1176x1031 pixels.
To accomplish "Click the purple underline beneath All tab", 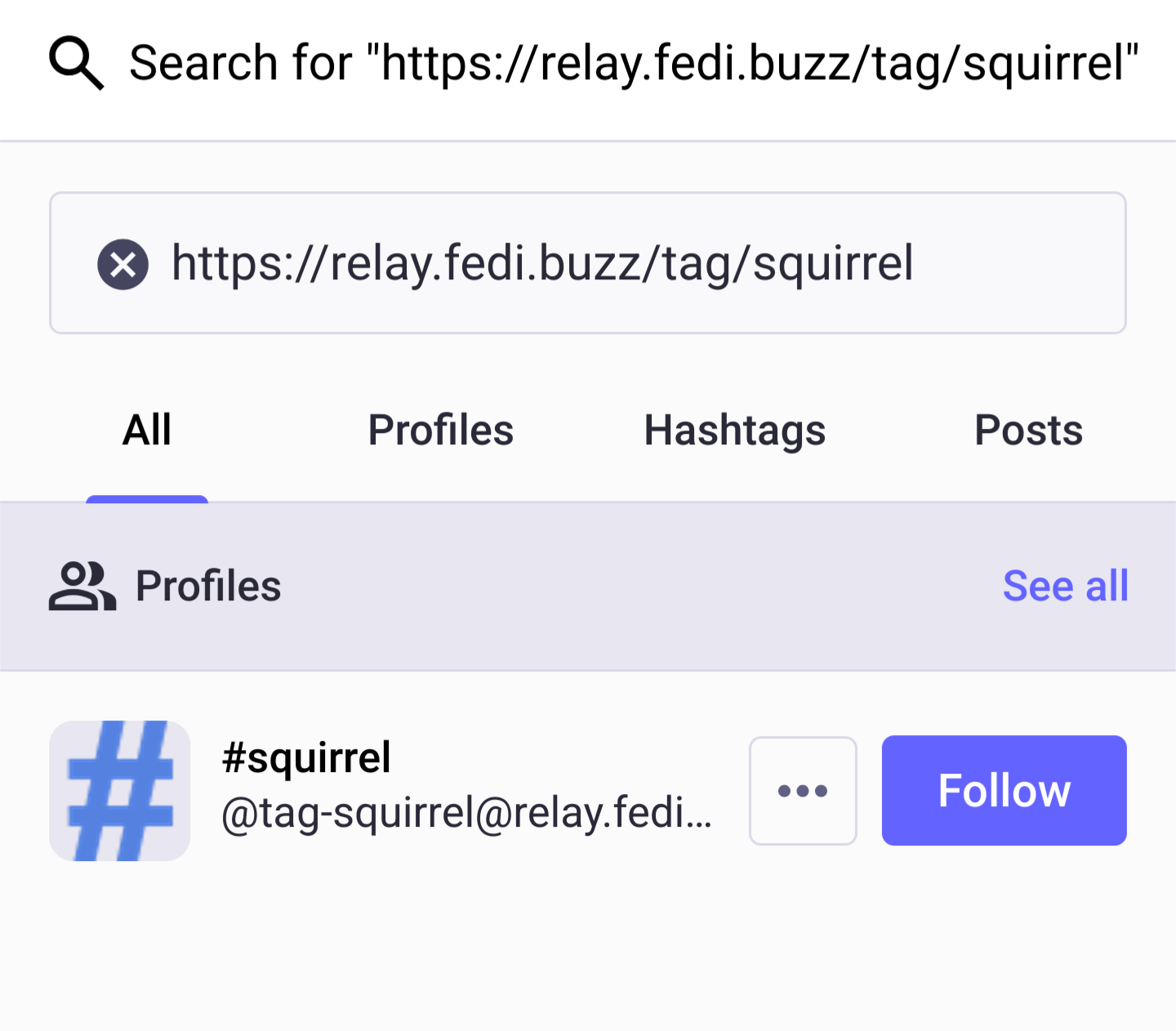I will (x=147, y=498).
